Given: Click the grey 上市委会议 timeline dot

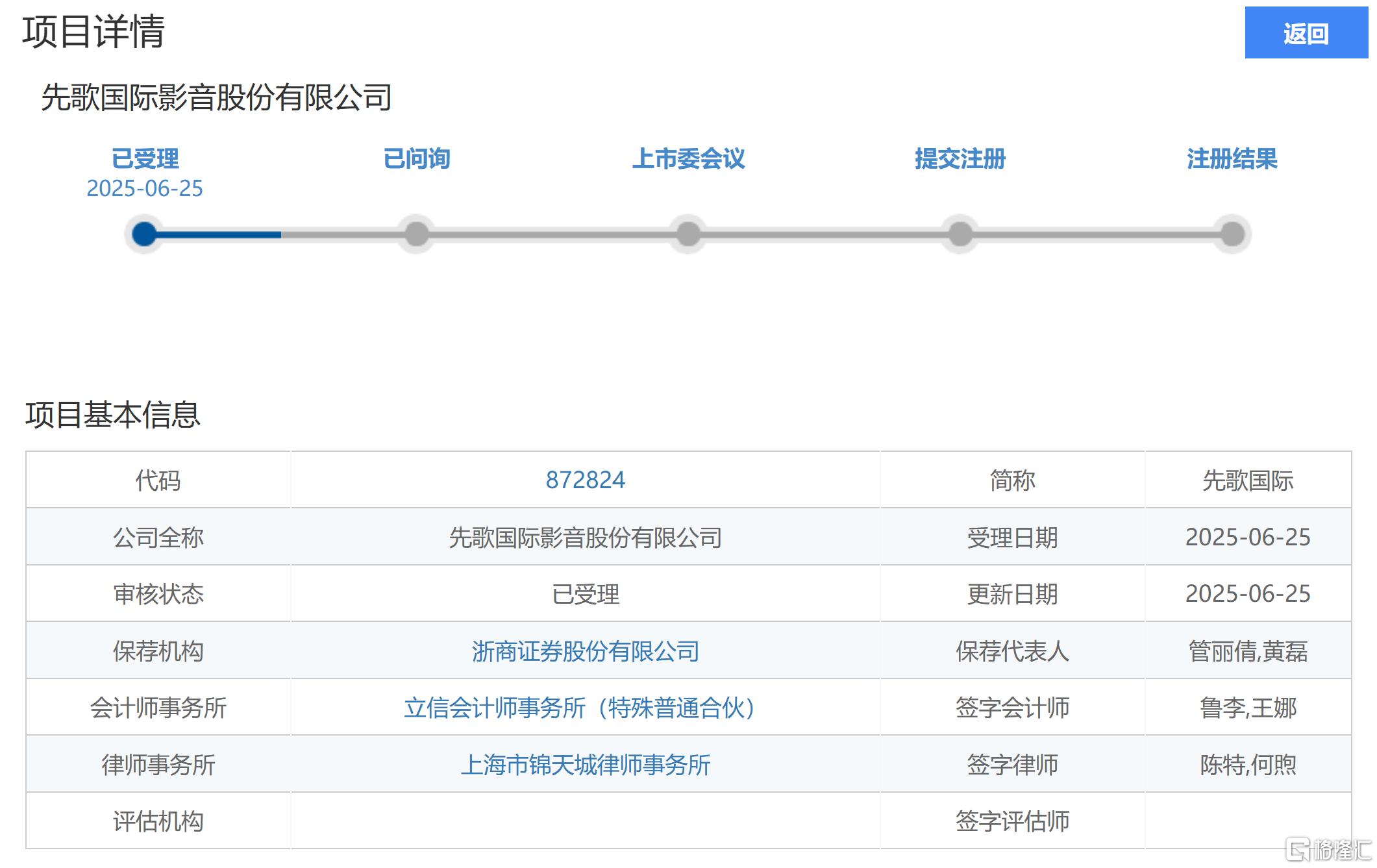Looking at the screenshot, I should coord(688,234).
